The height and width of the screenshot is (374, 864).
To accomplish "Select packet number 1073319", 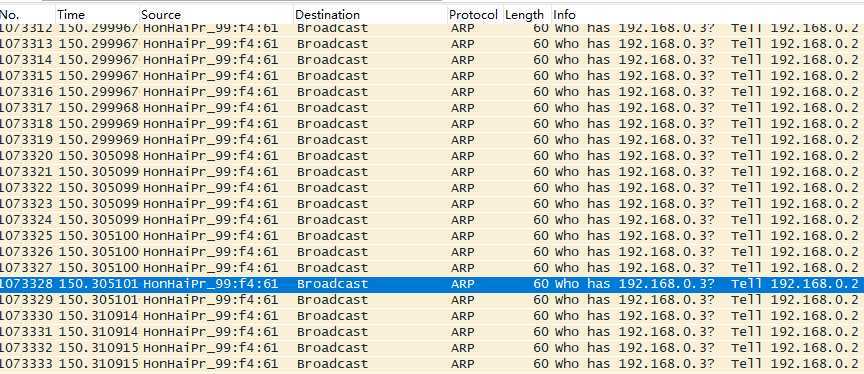I will point(432,139).
